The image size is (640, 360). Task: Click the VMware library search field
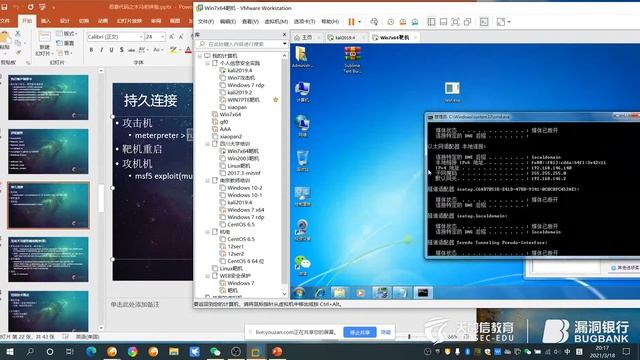pyautogui.click(x=241, y=44)
